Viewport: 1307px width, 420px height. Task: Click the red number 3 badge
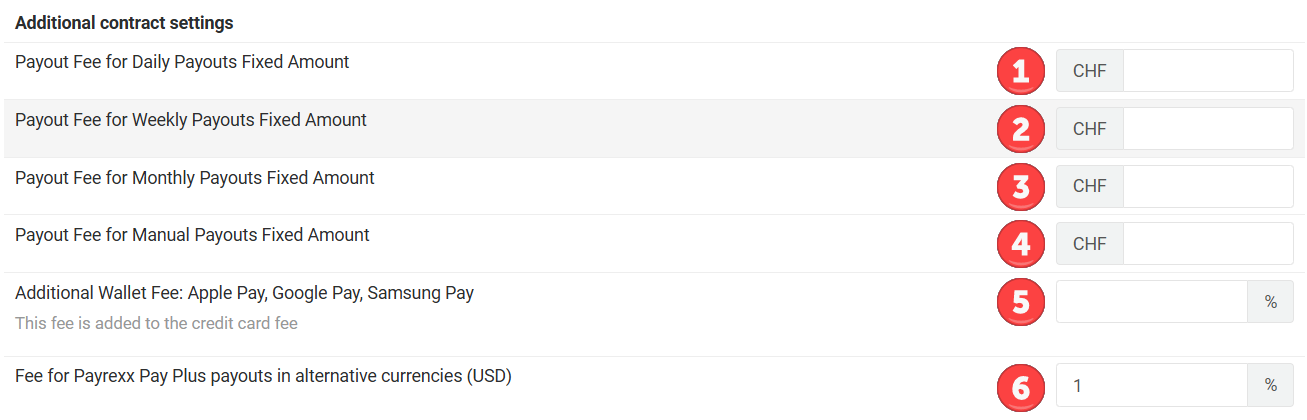pyautogui.click(x=1021, y=186)
